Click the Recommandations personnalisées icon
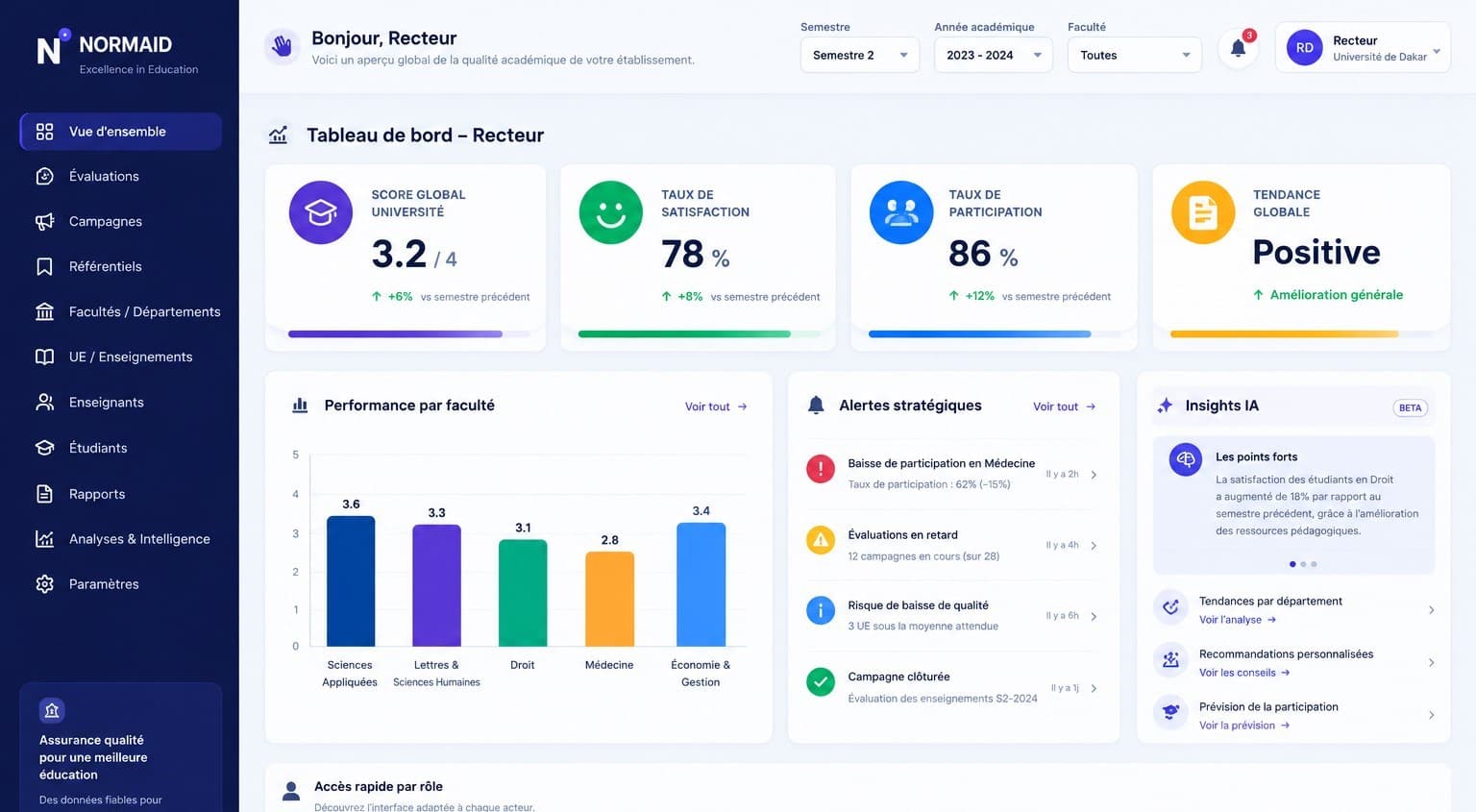 1170,660
